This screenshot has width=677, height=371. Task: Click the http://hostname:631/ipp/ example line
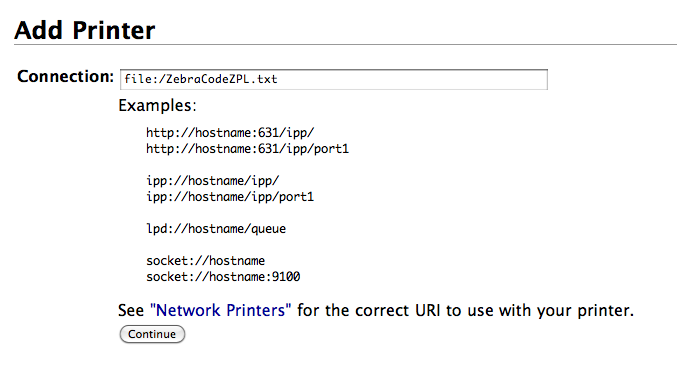coord(230,133)
